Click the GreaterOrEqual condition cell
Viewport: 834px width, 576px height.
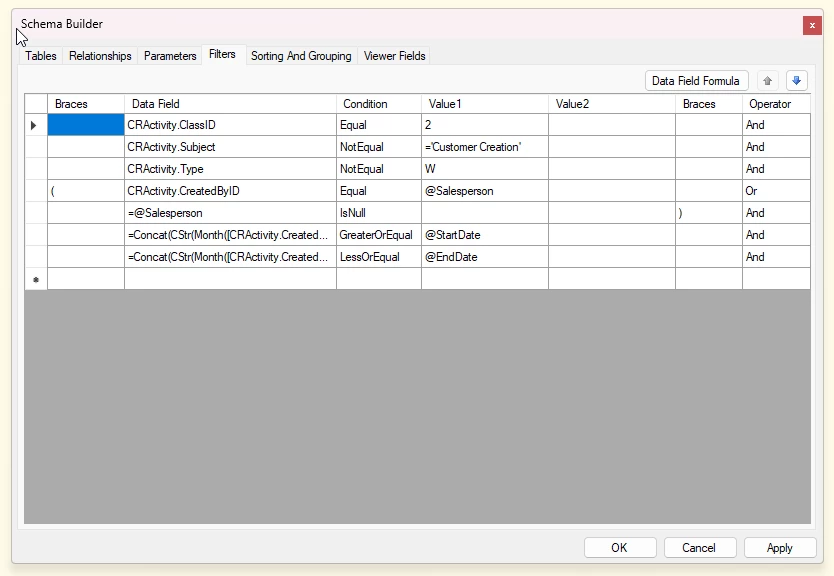click(x=379, y=235)
